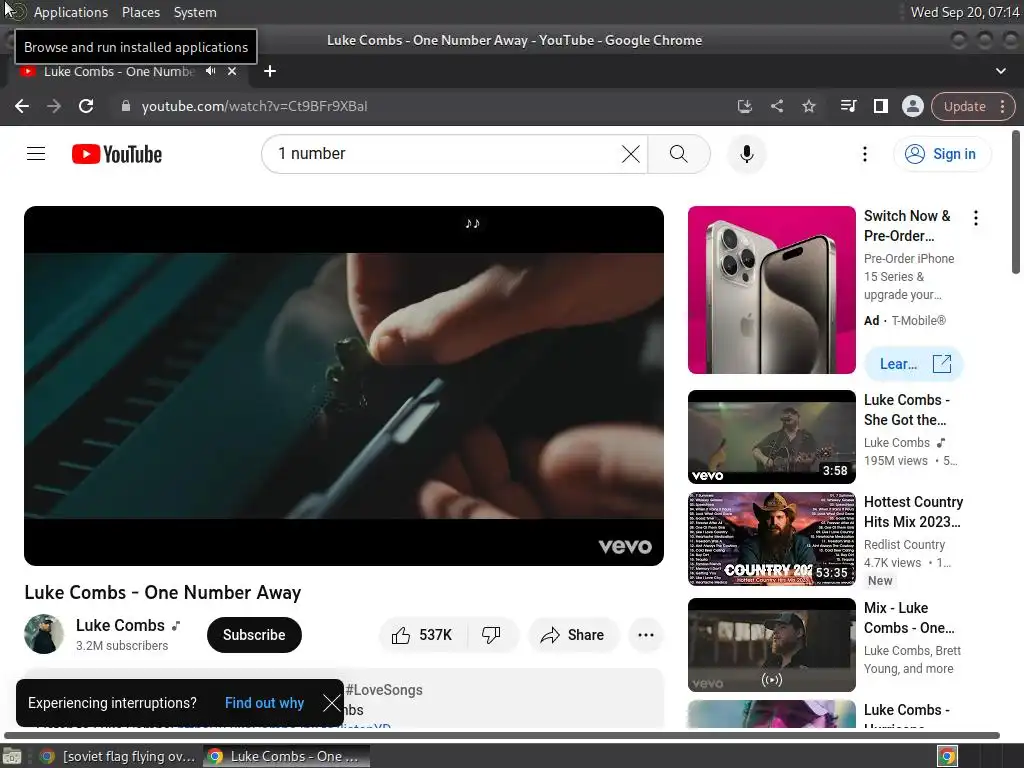Reload the page
The width and height of the screenshot is (1024, 768).
point(86,106)
